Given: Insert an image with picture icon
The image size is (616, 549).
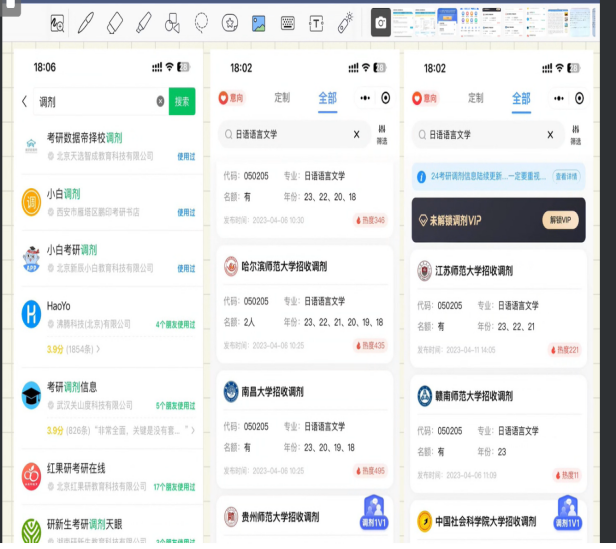Looking at the screenshot, I should pos(258,21).
